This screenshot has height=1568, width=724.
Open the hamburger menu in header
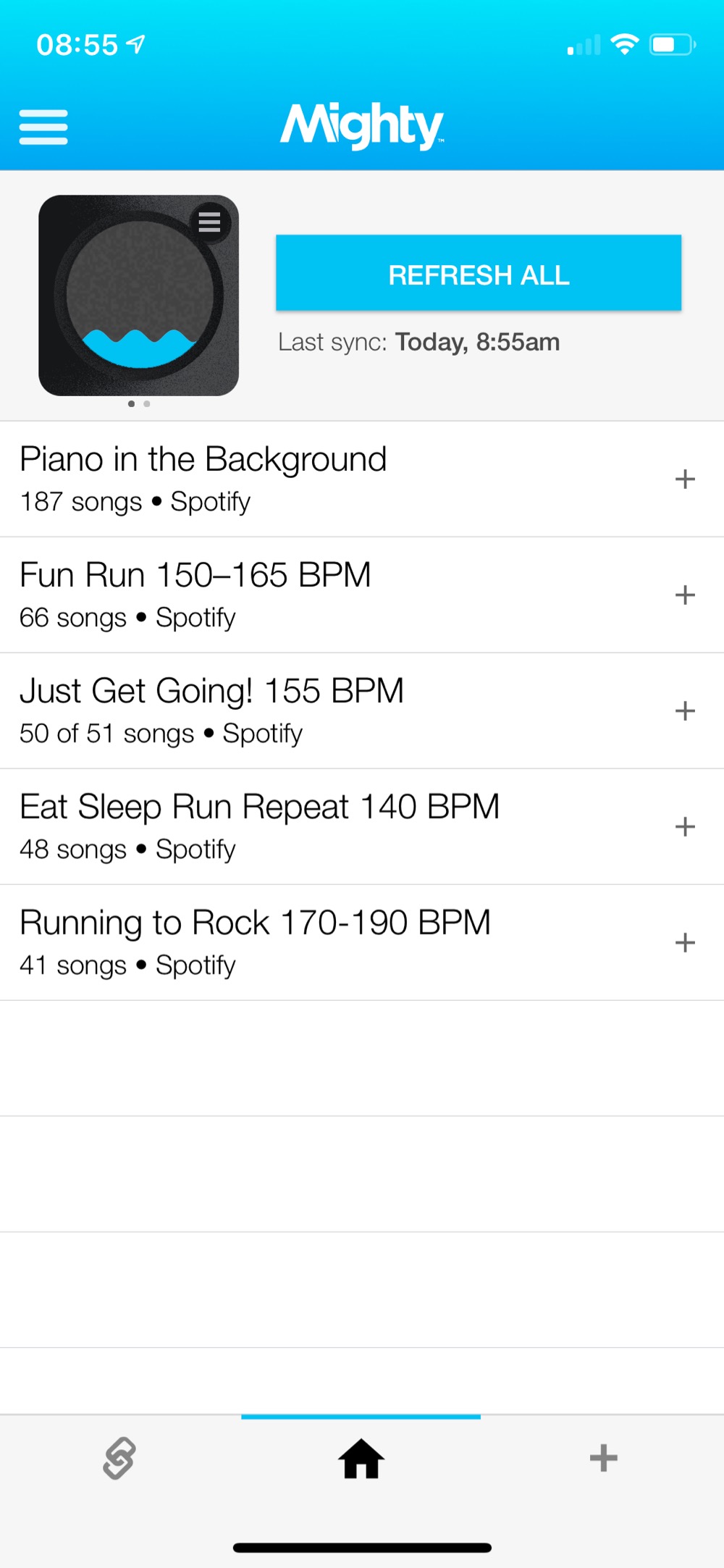coord(43,127)
